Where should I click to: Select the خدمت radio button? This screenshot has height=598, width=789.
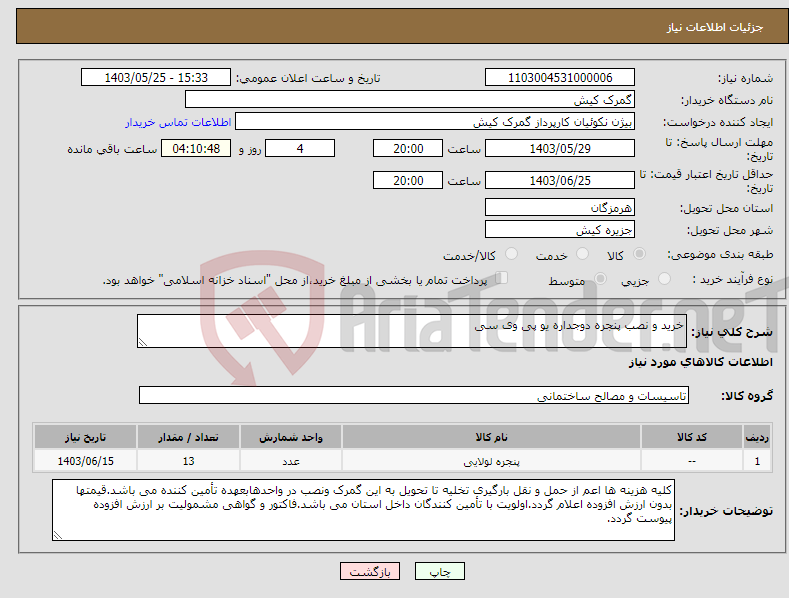click(582, 254)
